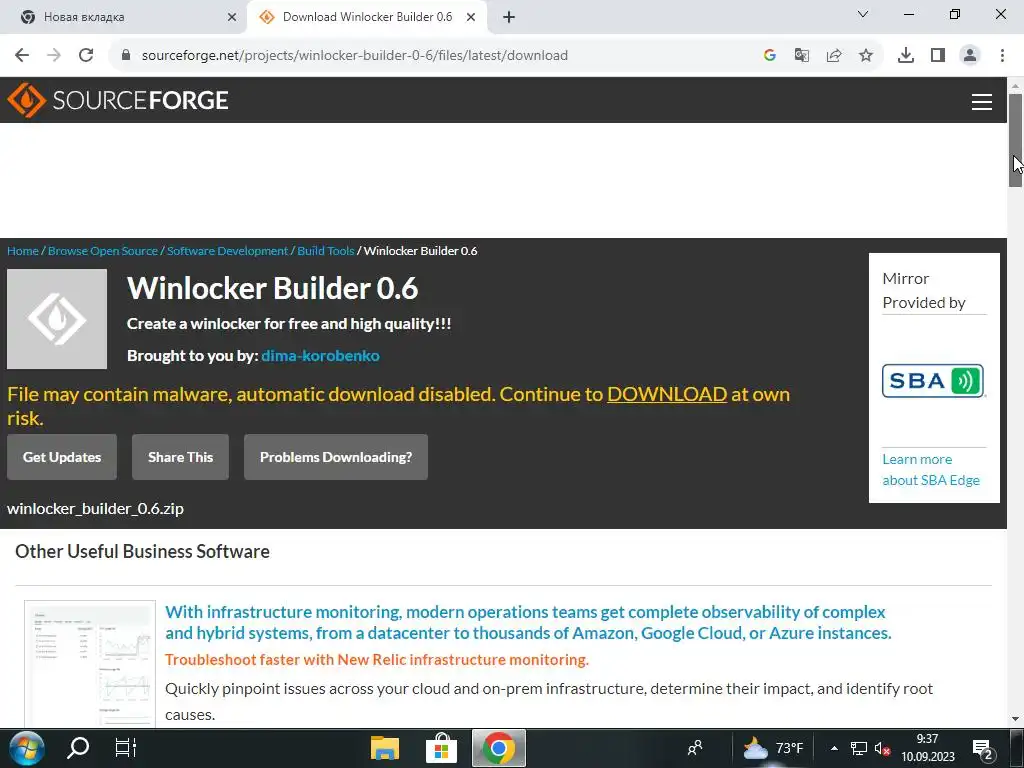Close the Download Winlocker Builder tab
Viewport: 1024px width, 768px height.
(471, 17)
